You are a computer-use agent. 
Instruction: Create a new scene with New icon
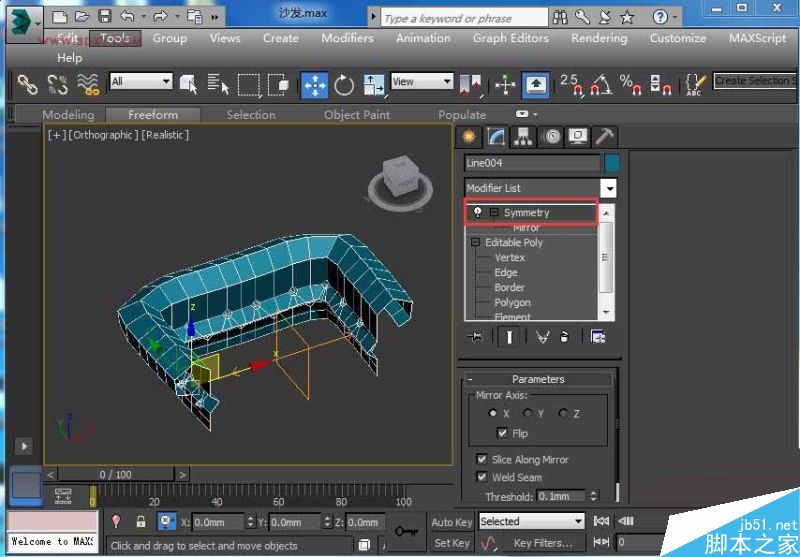60,17
